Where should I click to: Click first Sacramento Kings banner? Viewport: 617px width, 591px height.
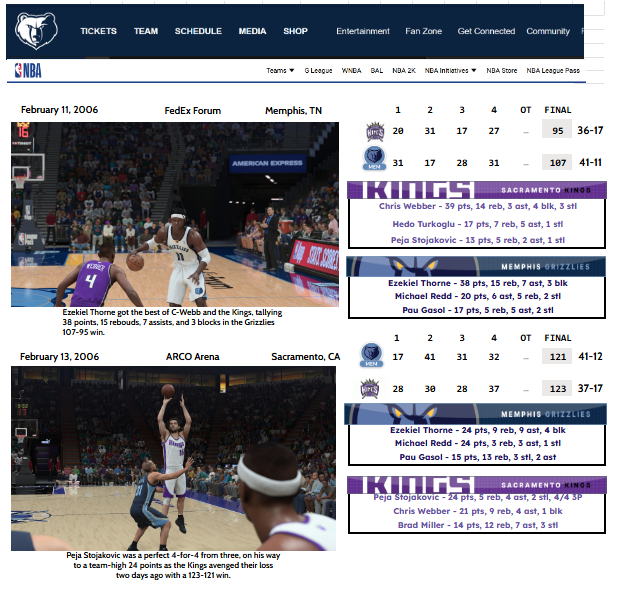coord(477,190)
